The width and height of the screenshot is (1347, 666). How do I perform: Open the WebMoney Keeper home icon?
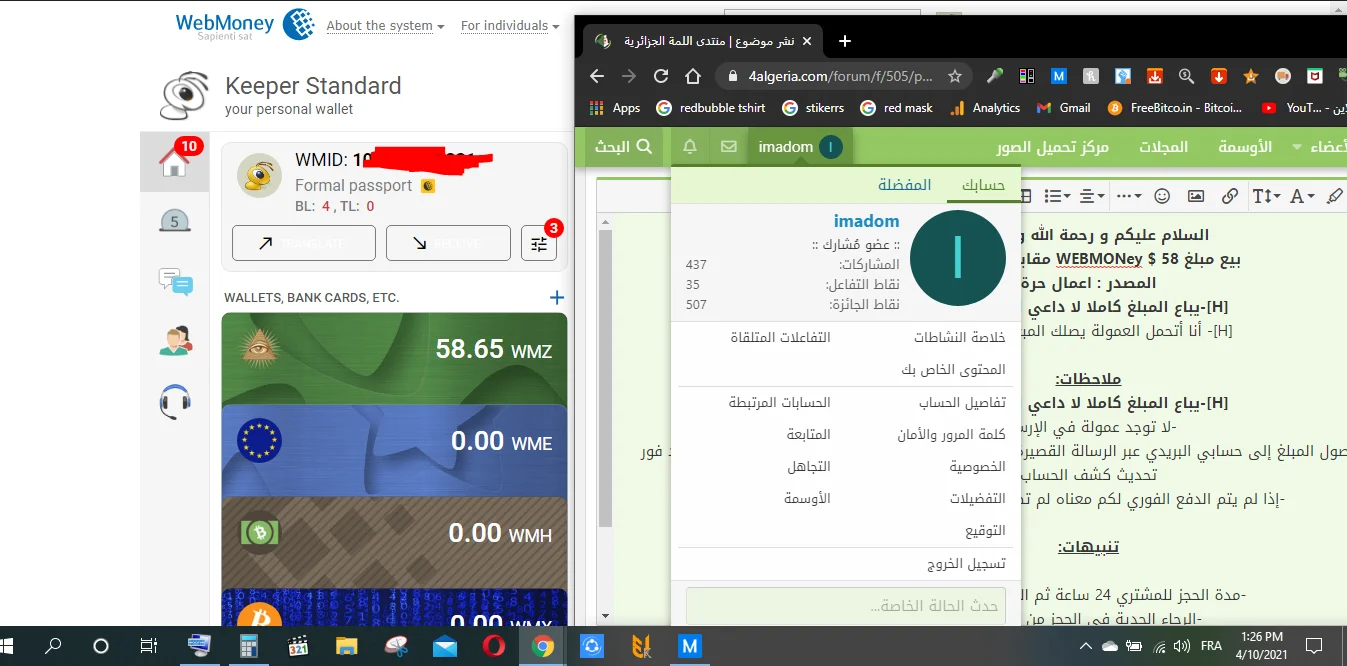point(174,162)
